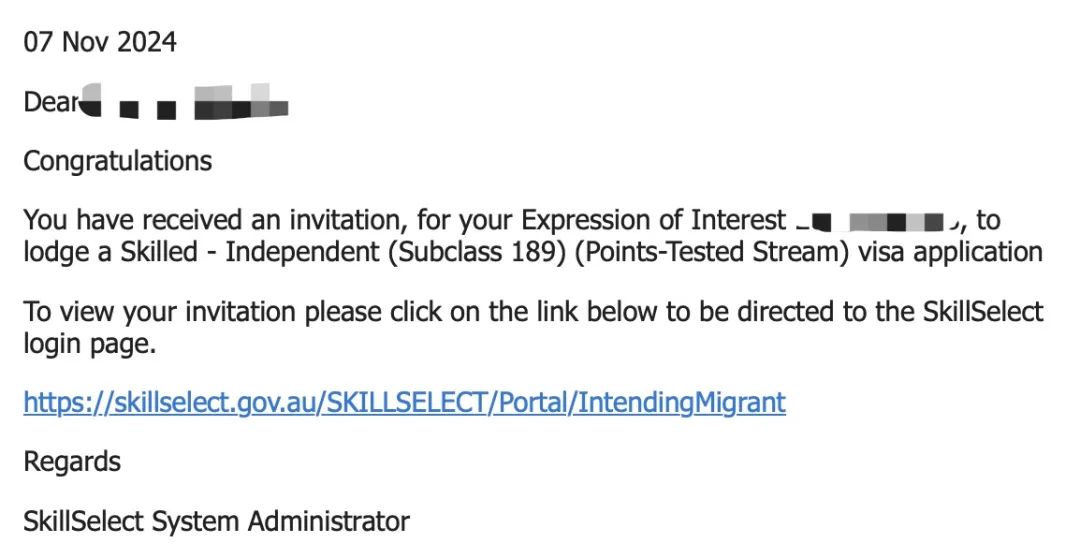
Task: Click the blurred Expression of Interest number
Action: [878, 222]
